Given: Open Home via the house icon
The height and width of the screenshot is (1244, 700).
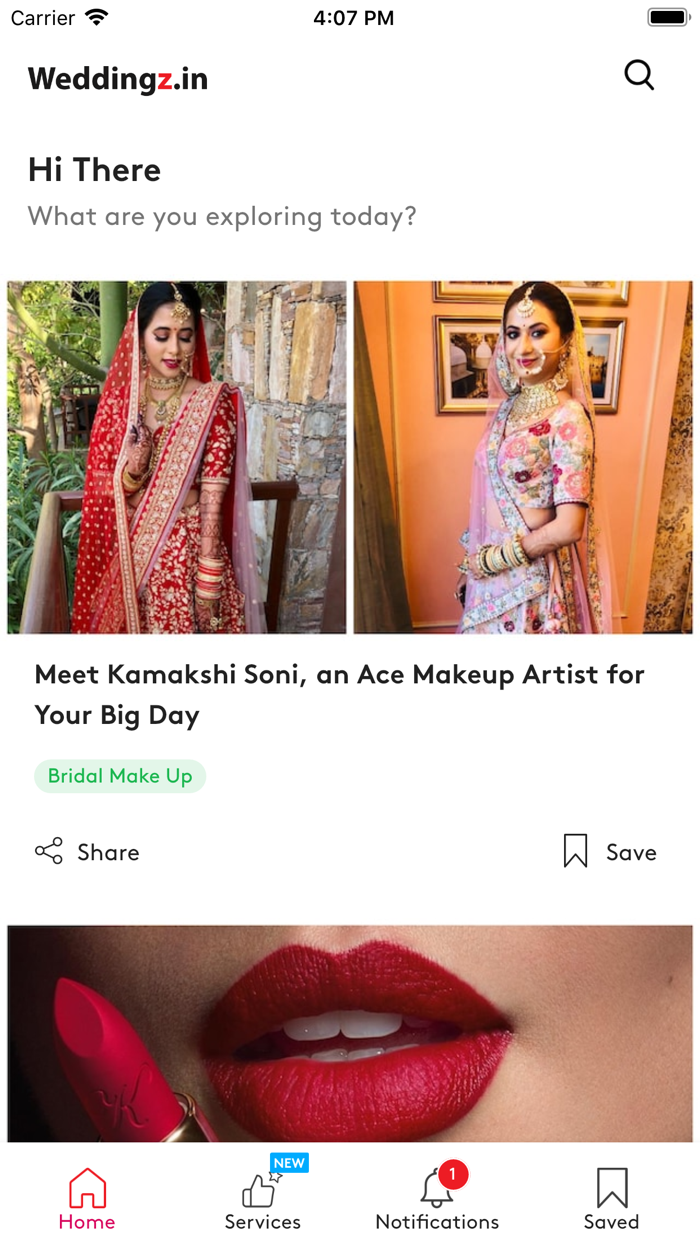Looking at the screenshot, I should (x=87, y=1188).
